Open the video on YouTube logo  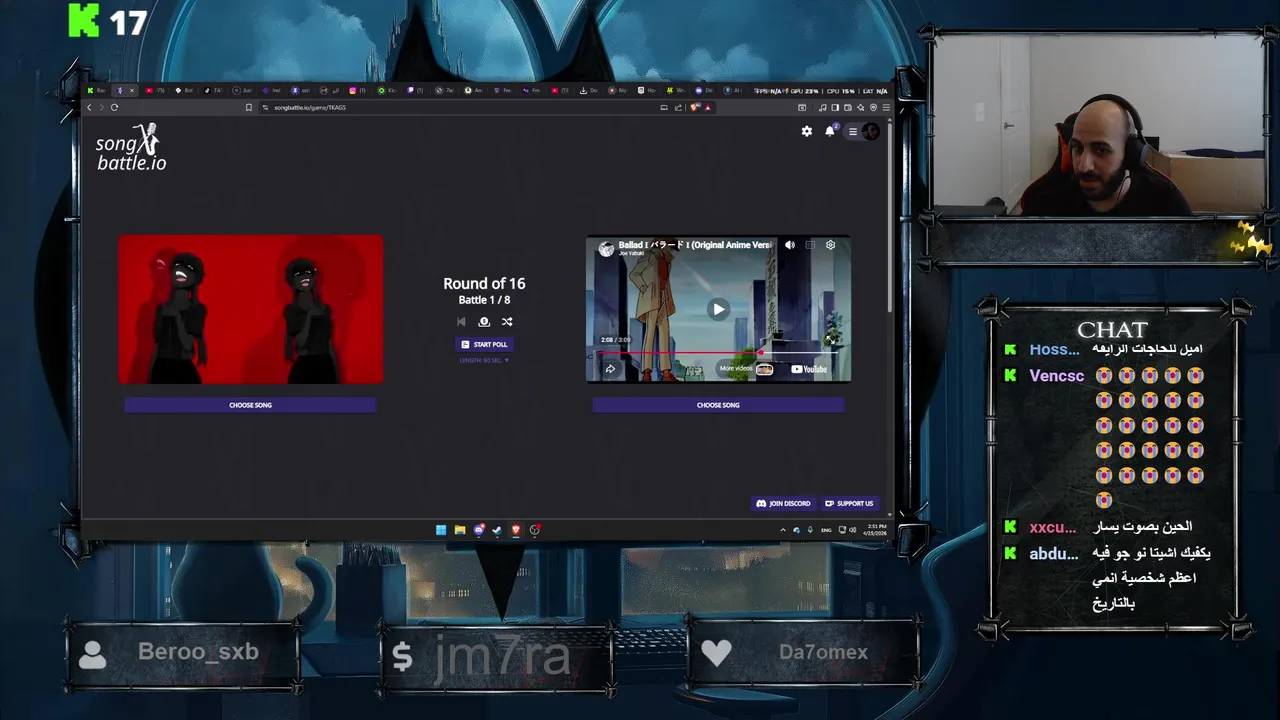(x=809, y=369)
